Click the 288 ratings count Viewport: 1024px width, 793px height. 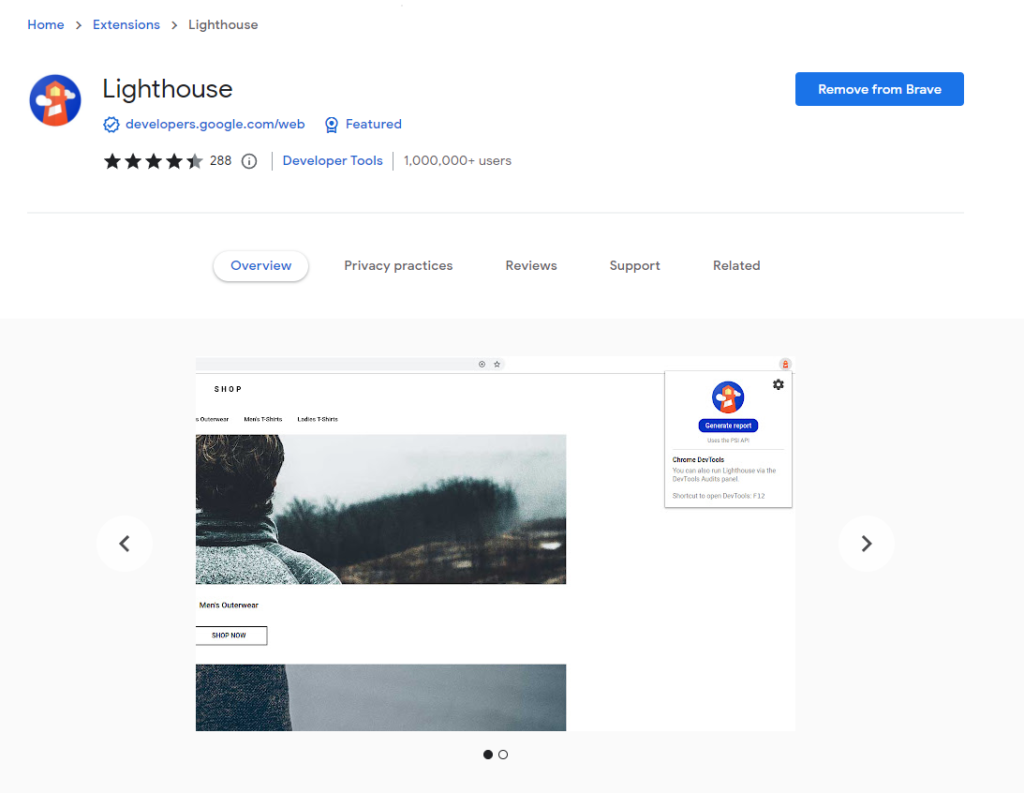click(221, 161)
